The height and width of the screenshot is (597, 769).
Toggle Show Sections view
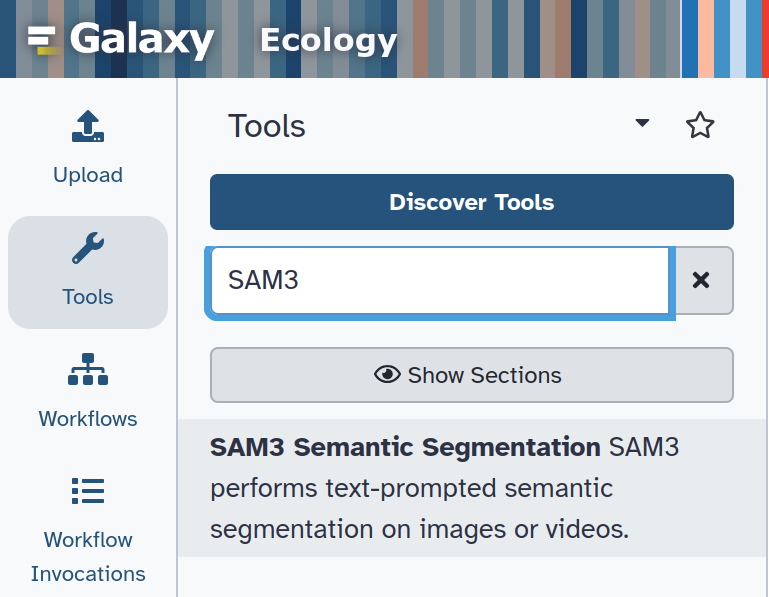(x=472, y=375)
